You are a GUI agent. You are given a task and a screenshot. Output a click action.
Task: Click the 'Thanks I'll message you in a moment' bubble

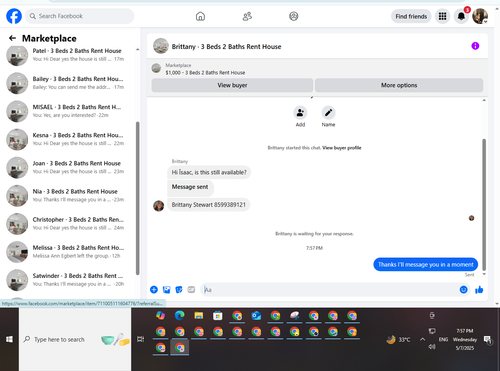point(426,265)
